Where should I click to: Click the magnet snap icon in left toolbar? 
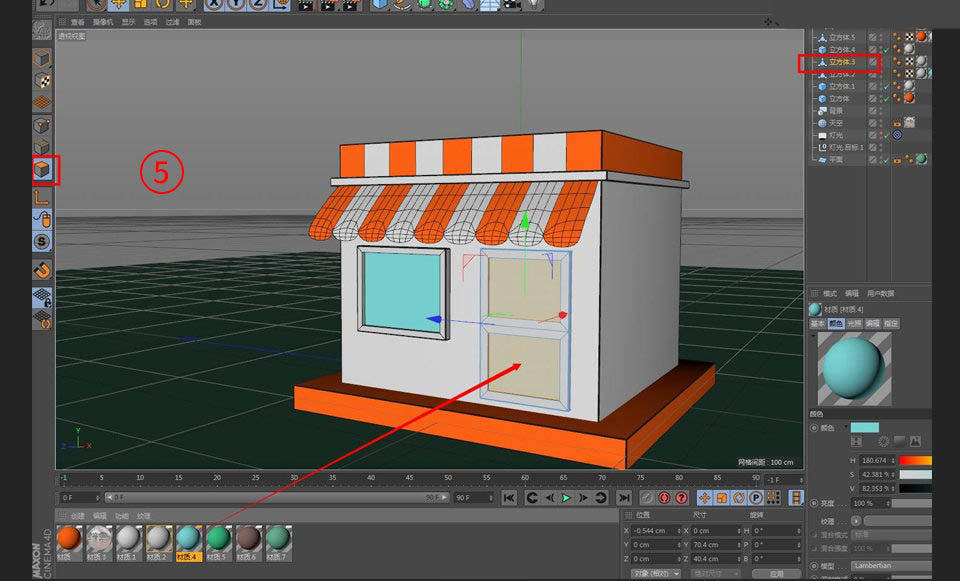(x=43, y=270)
